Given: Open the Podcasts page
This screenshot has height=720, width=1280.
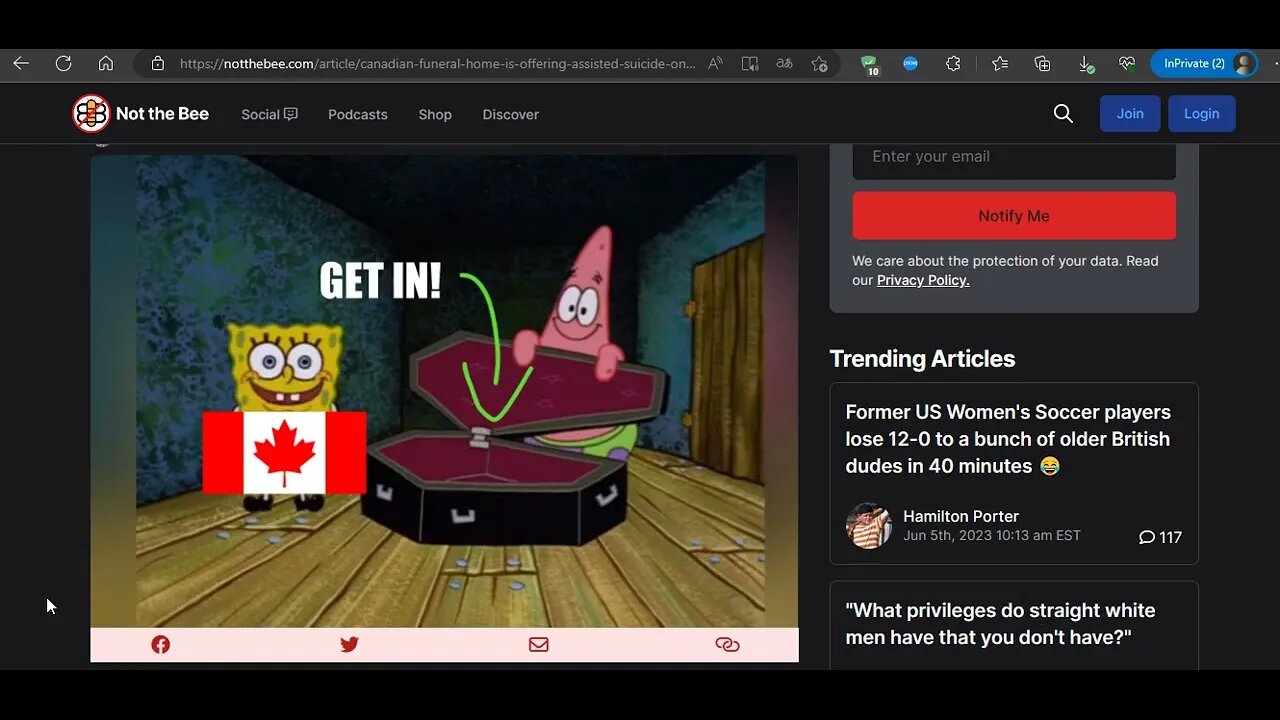Looking at the screenshot, I should tap(357, 114).
